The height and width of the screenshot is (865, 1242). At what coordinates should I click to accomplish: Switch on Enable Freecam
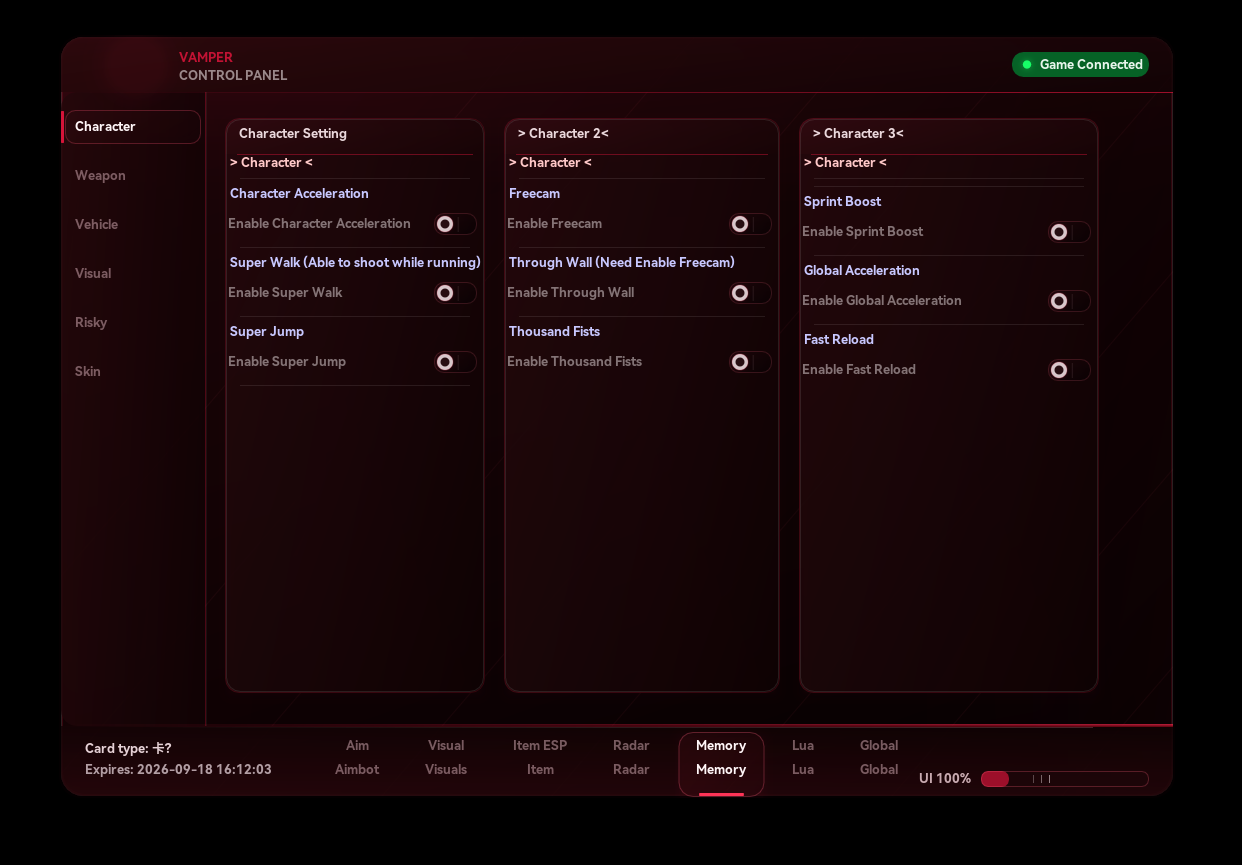point(751,224)
